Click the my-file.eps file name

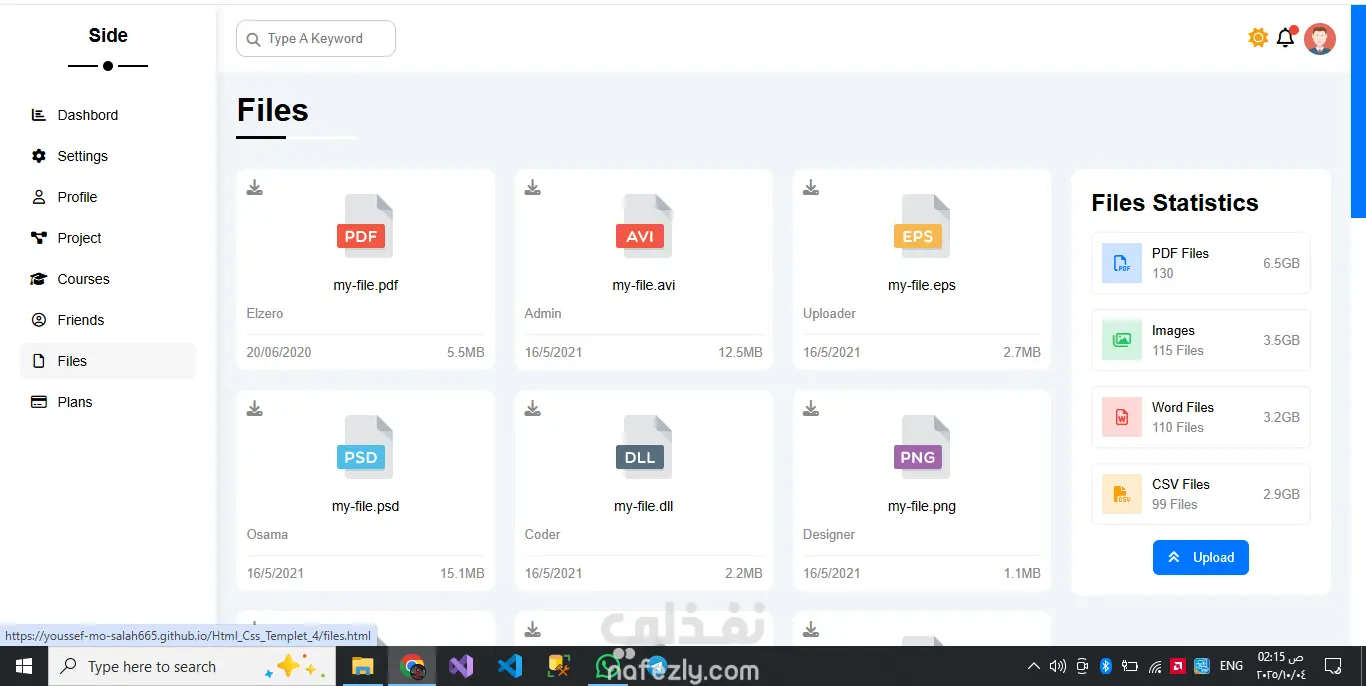point(922,285)
